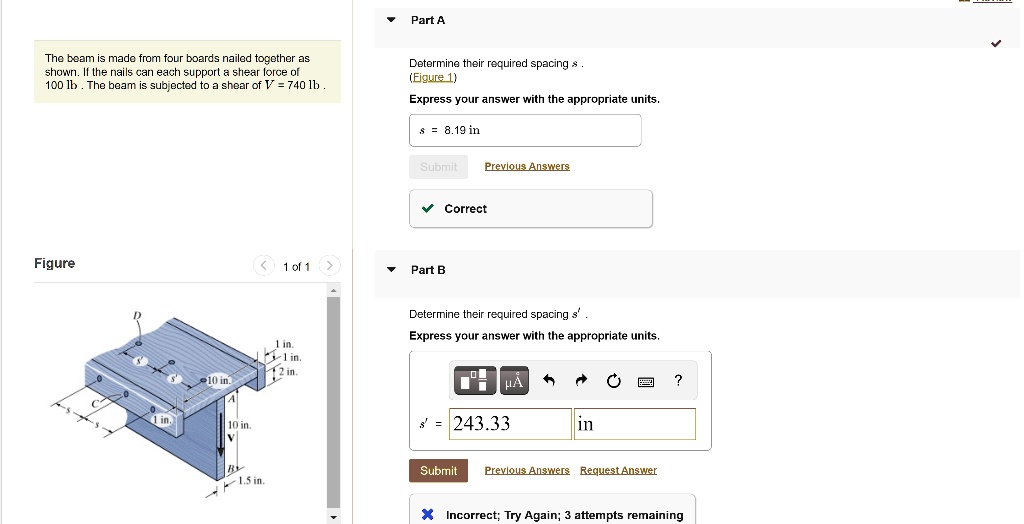Open keyboard shortcuts icon

646,381
